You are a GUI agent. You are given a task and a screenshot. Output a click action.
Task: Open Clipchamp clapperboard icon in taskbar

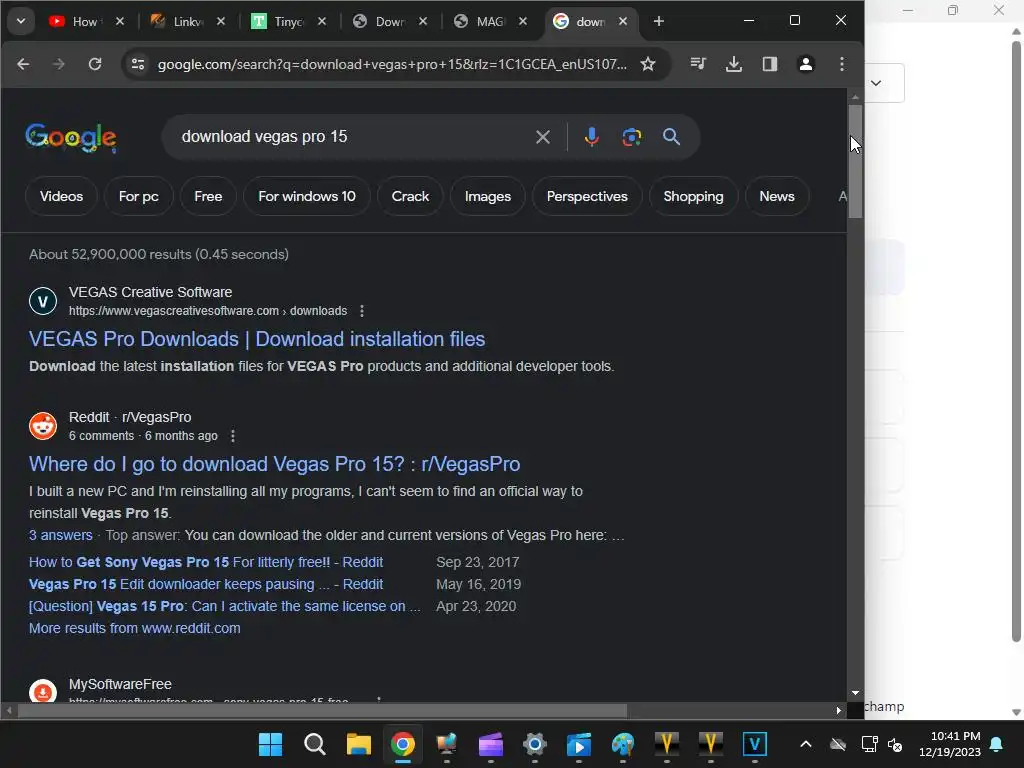click(x=490, y=744)
